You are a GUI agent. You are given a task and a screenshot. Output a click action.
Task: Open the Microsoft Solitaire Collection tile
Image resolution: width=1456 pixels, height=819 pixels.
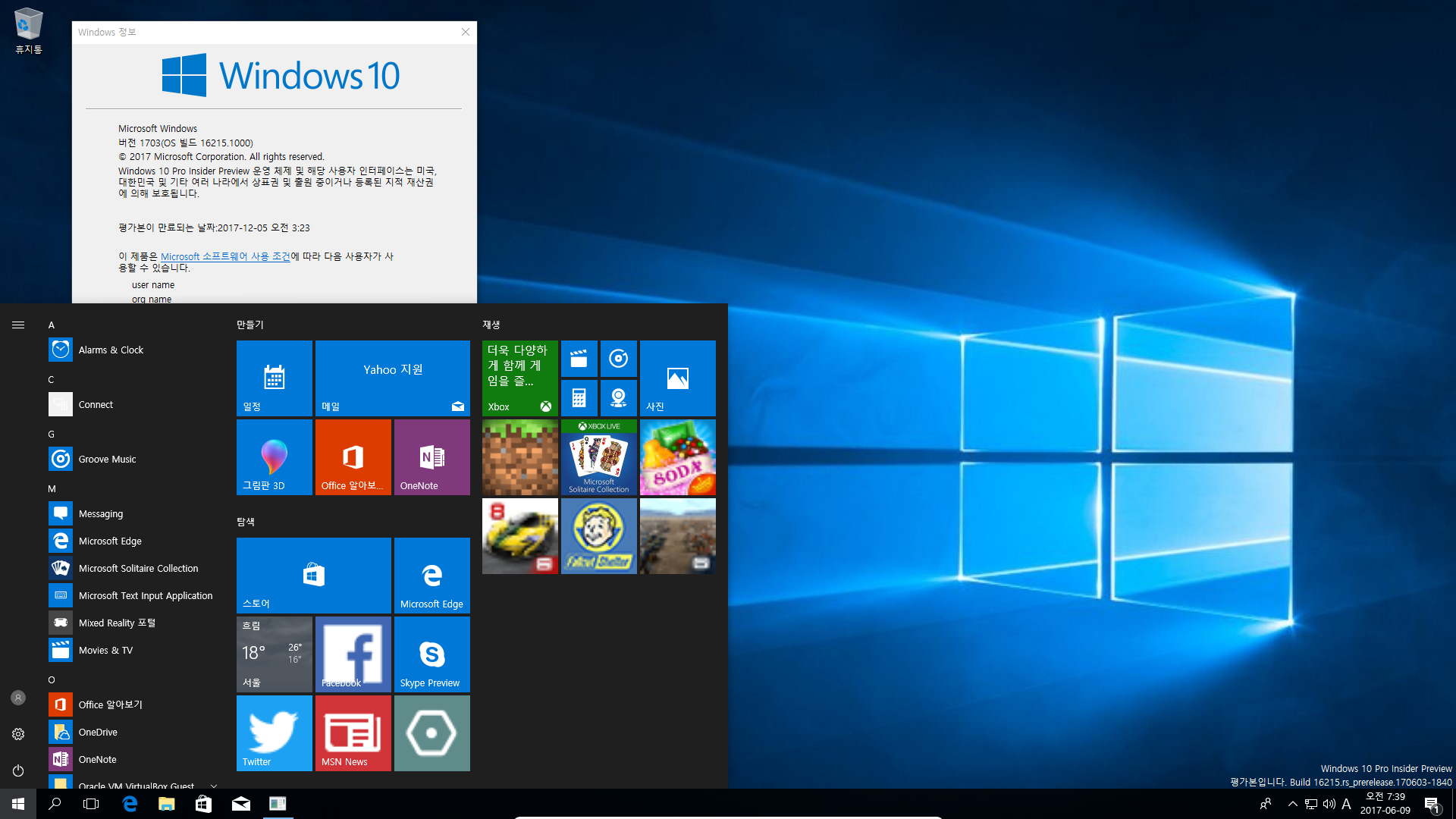599,457
